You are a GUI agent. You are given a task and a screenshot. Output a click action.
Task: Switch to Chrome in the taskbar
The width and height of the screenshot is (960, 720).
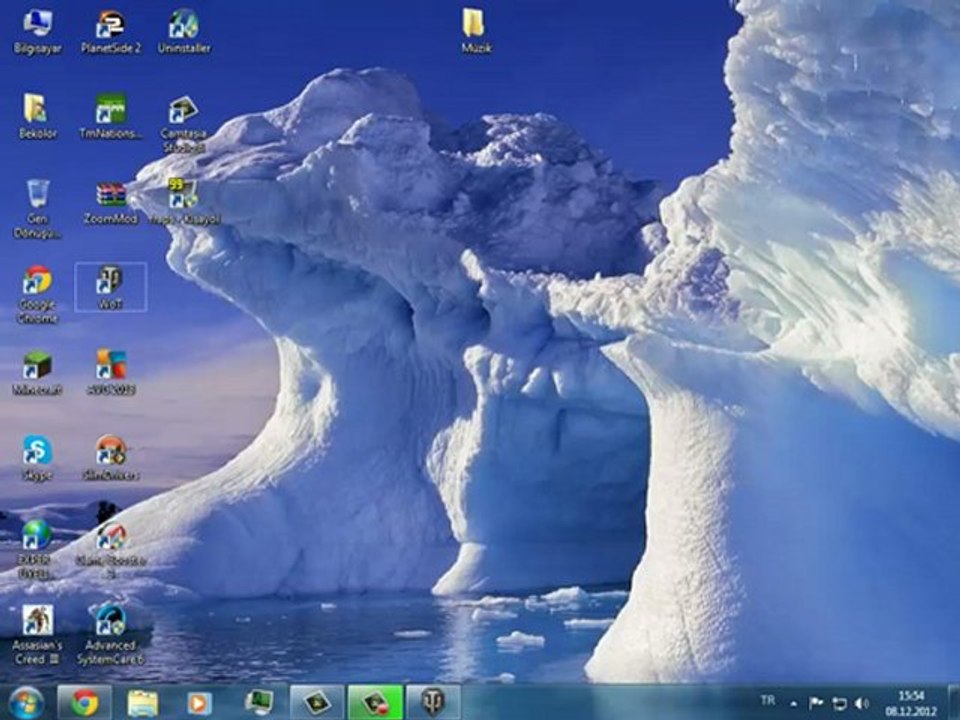click(x=84, y=702)
